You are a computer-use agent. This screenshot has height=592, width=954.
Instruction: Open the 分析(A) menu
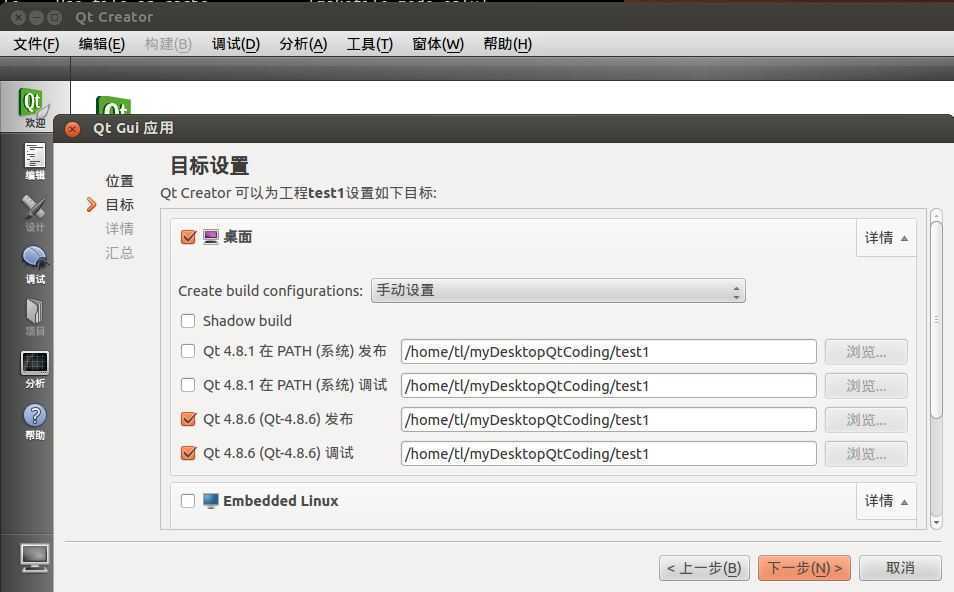(x=303, y=44)
